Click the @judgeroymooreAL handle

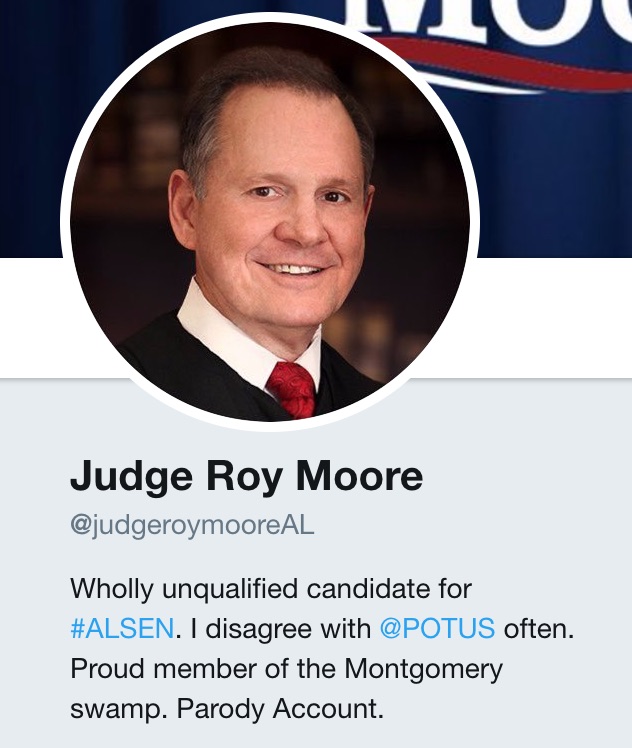coord(192,525)
